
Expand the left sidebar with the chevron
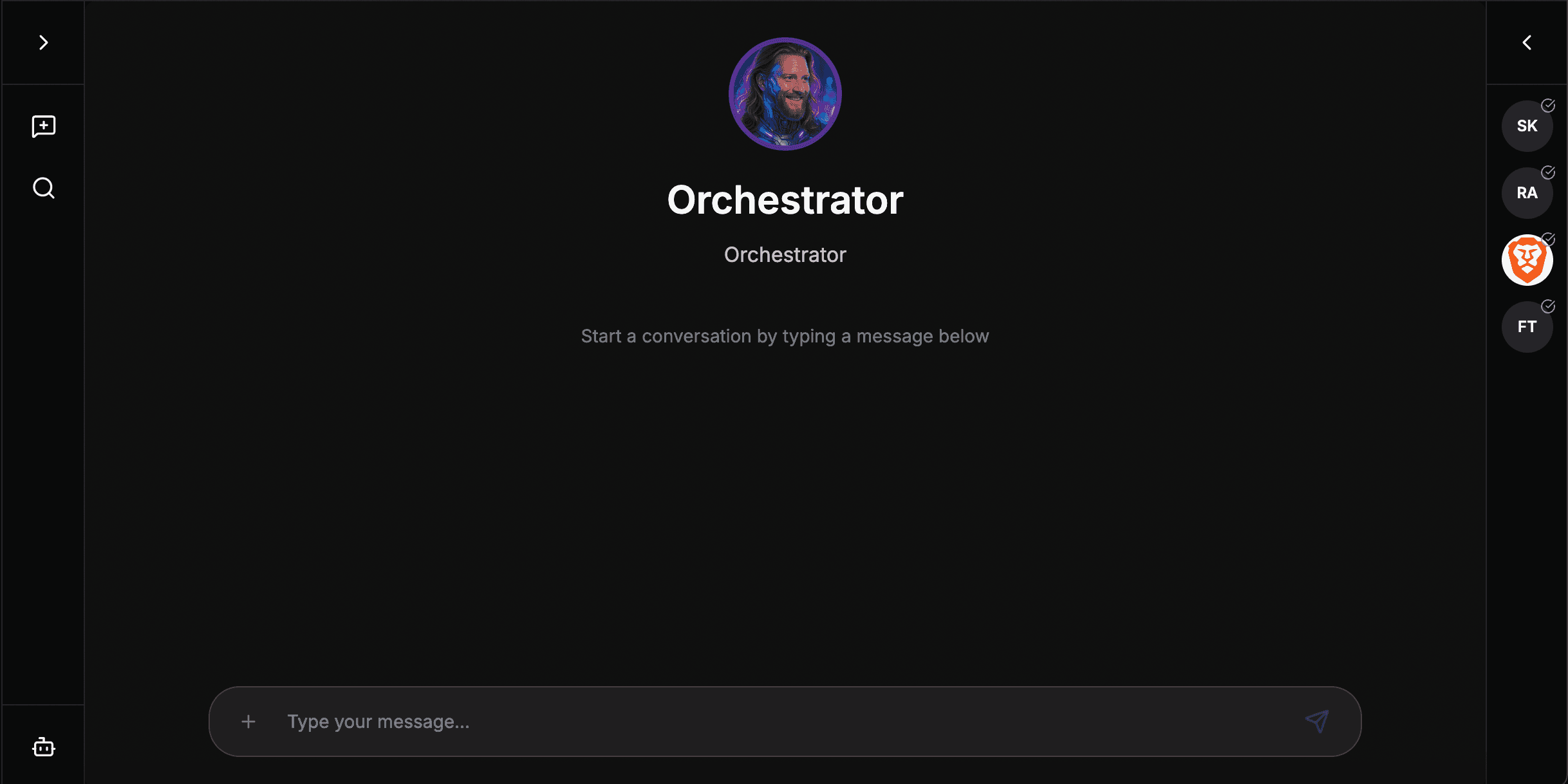[x=42, y=42]
